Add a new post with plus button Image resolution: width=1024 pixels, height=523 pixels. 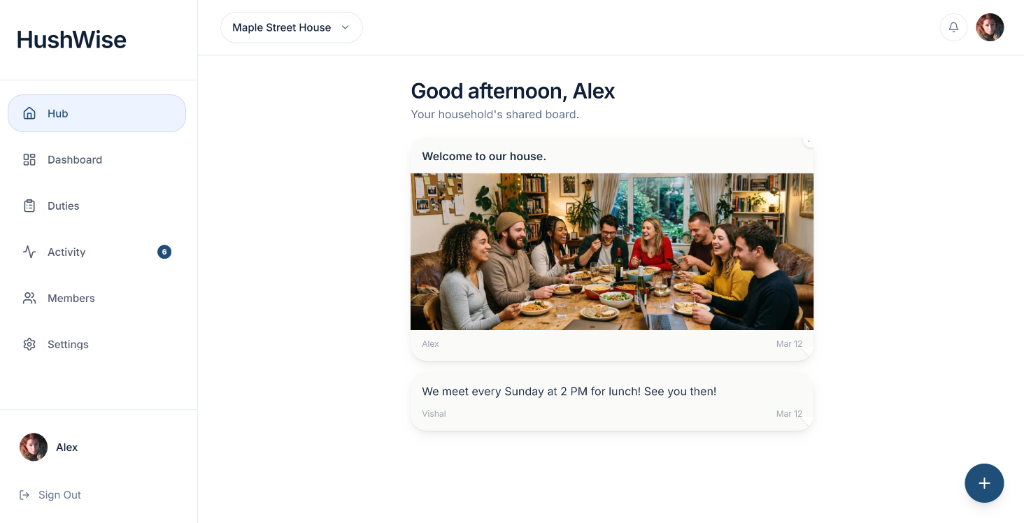(x=984, y=483)
